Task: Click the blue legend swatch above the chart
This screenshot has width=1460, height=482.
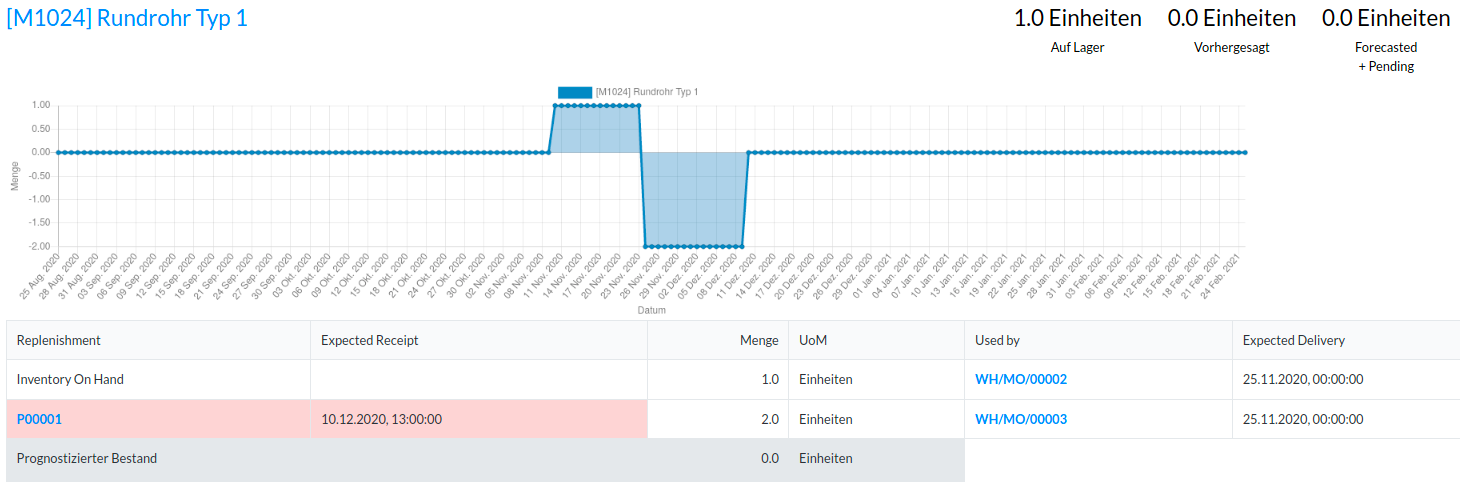Action: (x=575, y=92)
